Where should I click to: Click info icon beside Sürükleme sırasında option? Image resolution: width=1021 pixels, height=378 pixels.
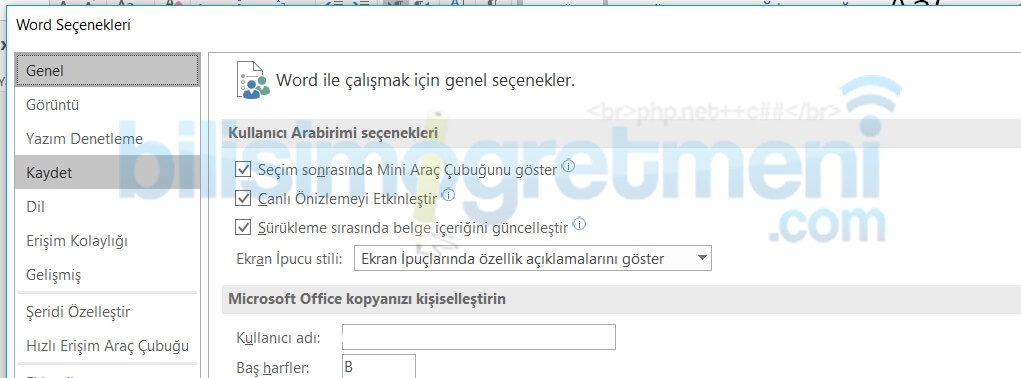[x=579, y=224]
